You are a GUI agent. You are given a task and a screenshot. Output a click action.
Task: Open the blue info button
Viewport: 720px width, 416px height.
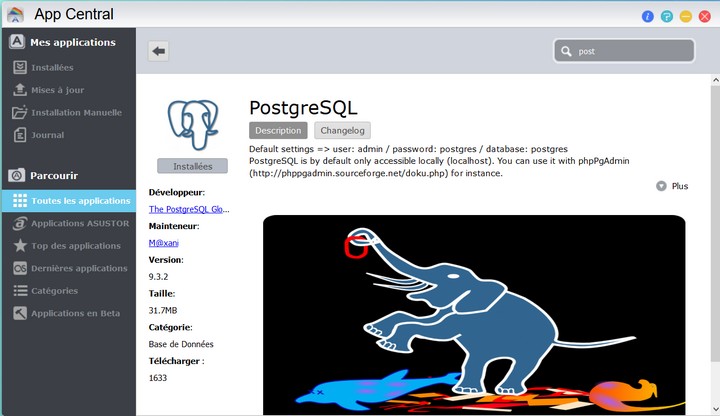pos(647,17)
